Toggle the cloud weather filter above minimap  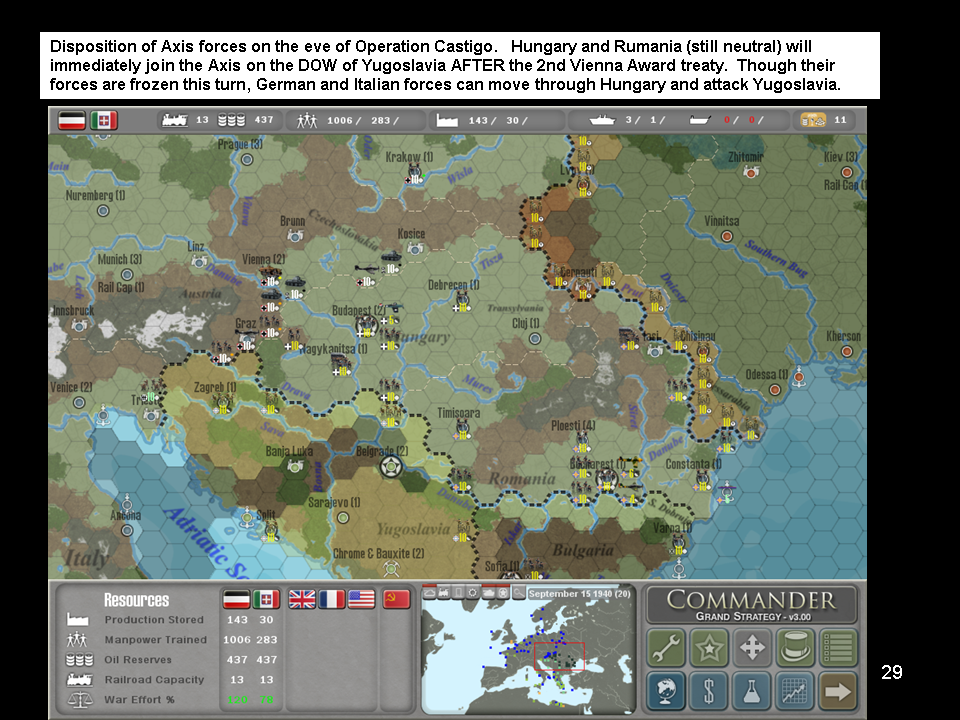coord(430,593)
